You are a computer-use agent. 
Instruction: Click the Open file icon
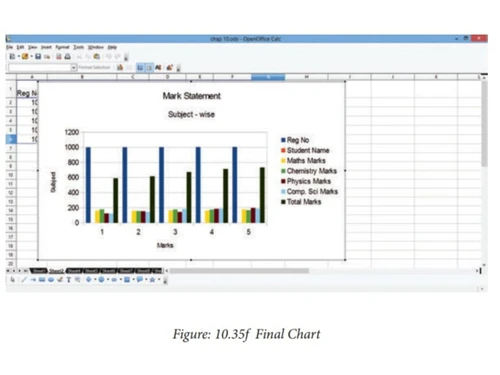[25, 57]
